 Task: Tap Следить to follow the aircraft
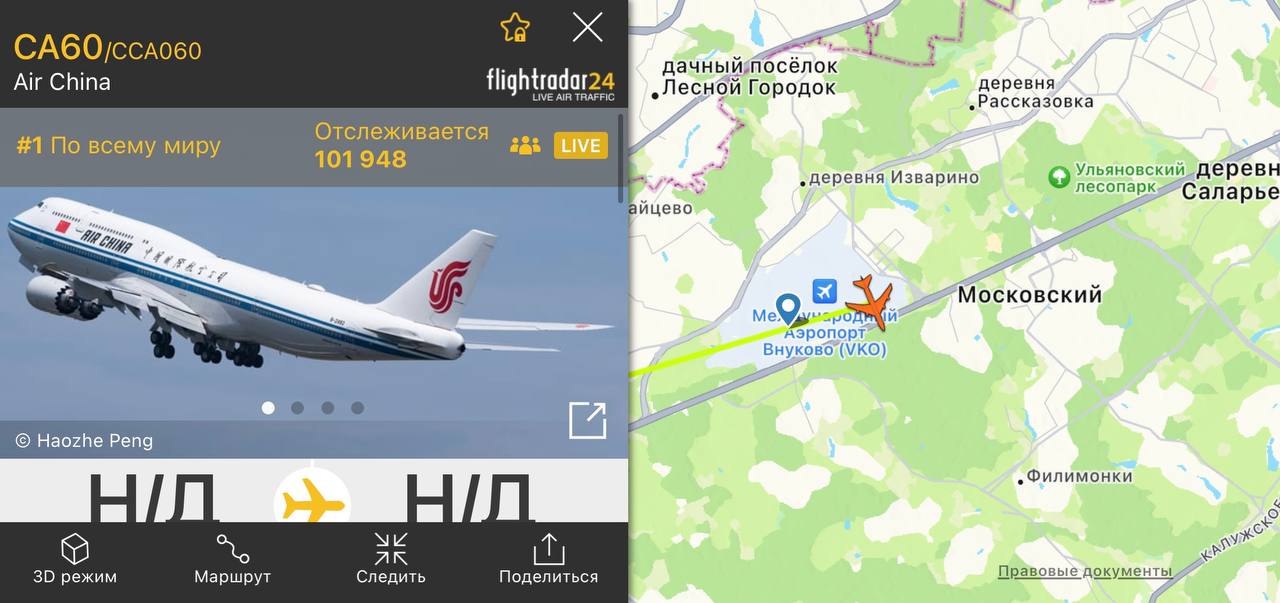coord(391,559)
